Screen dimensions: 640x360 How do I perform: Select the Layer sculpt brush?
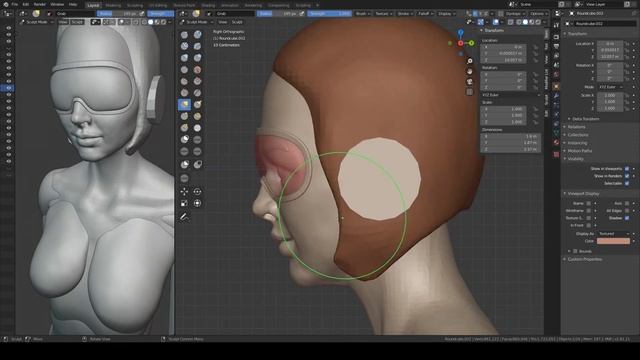coord(184,58)
